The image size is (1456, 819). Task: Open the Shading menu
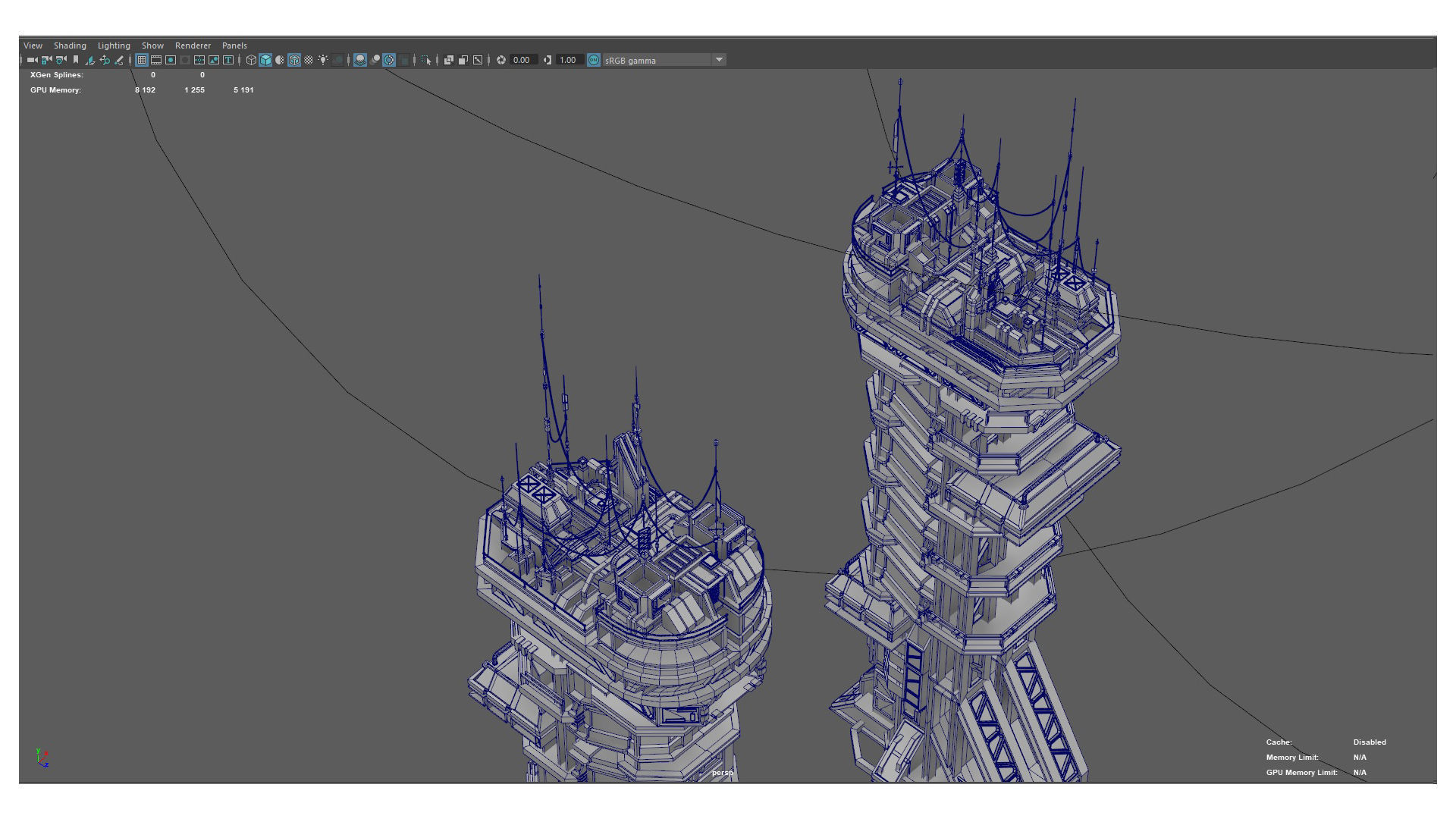[70, 45]
